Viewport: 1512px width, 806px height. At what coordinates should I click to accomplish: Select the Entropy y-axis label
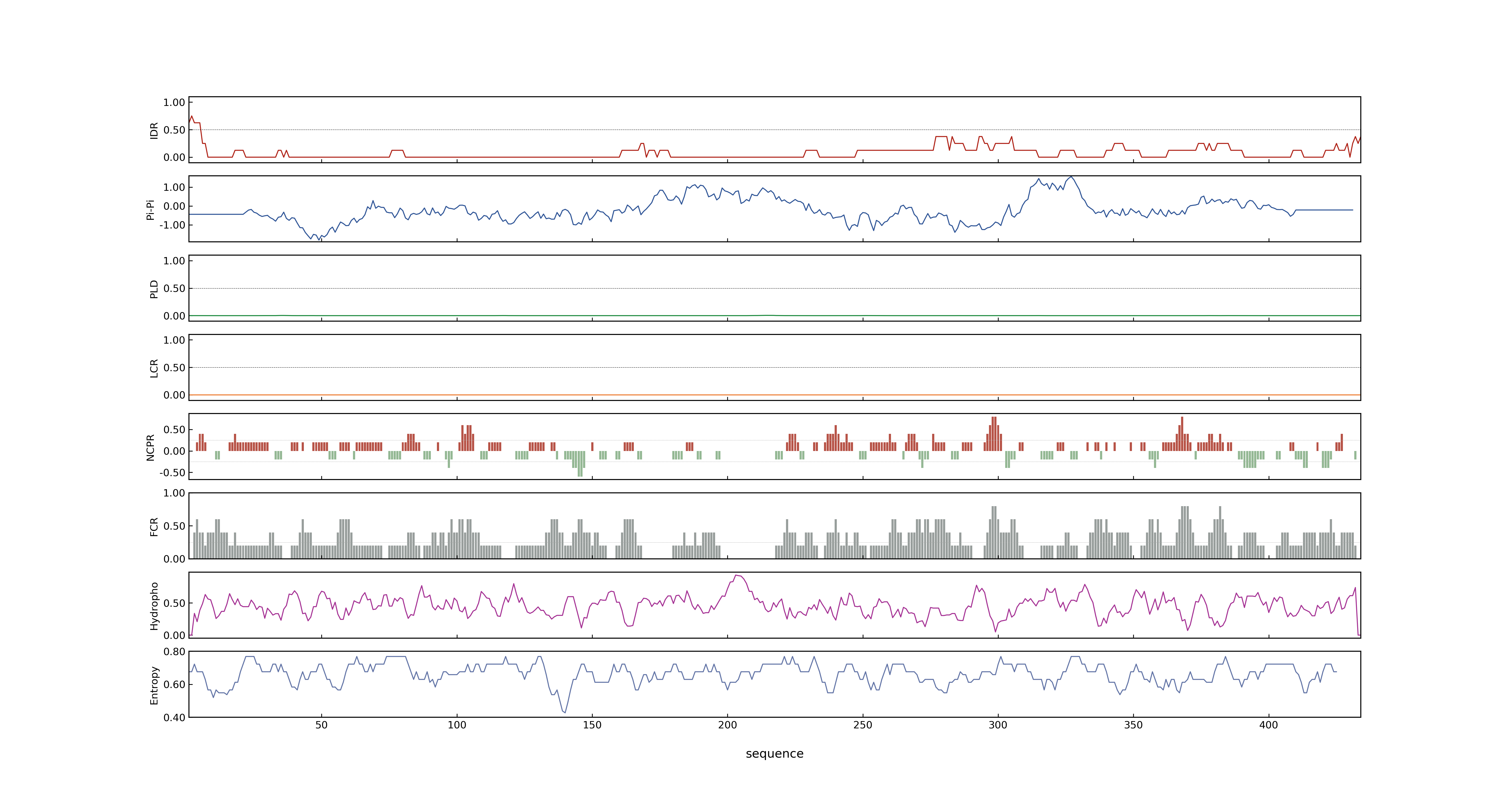tap(154, 685)
